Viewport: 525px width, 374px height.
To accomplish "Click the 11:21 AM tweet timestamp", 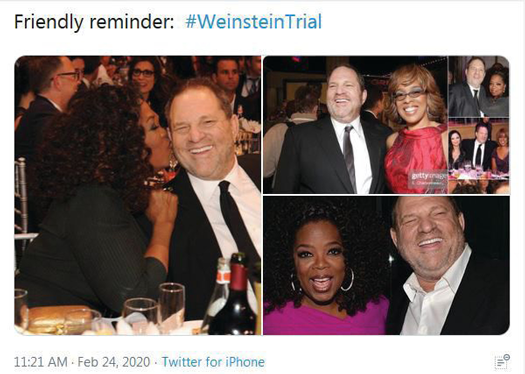I will coord(41,362).
